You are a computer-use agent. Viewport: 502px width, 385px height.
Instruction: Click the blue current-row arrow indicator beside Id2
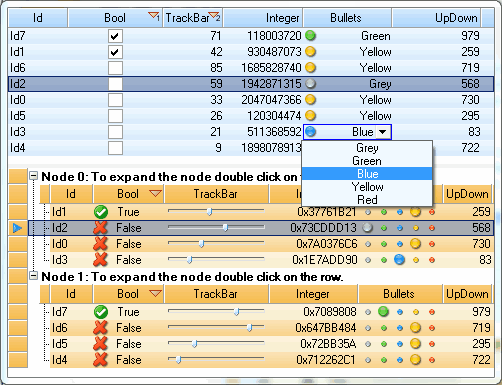(17, 228)
